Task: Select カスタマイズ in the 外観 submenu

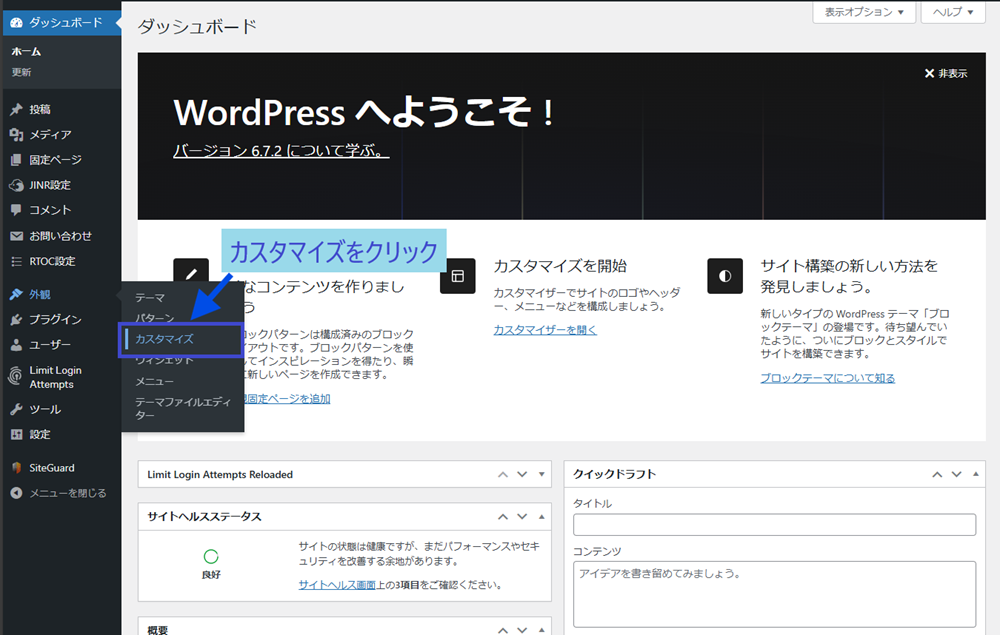Action: tap(164, 339)
